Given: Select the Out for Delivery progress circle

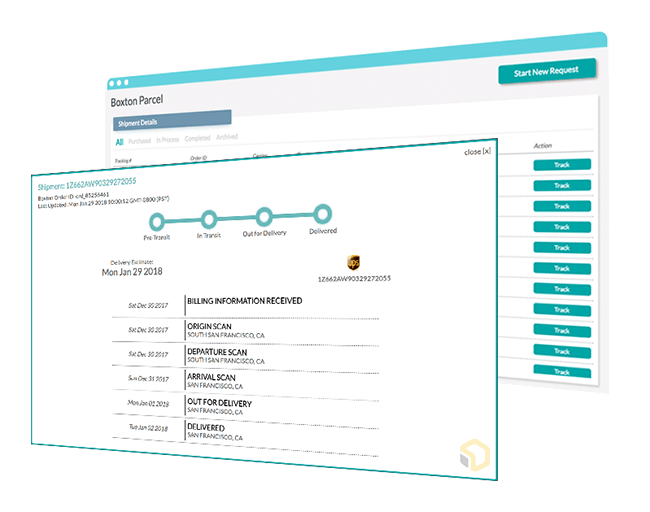Looking at the screenshot, I should point(264,216).
